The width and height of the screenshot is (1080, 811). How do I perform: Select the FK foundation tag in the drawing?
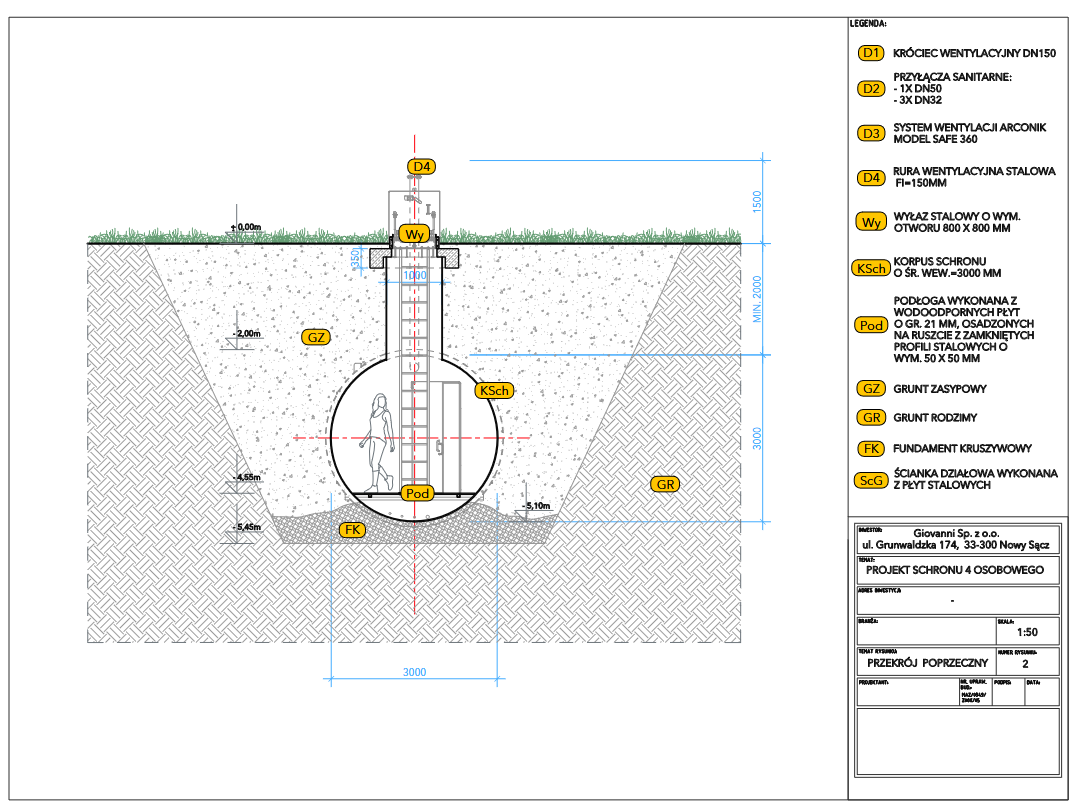(351, 529)
